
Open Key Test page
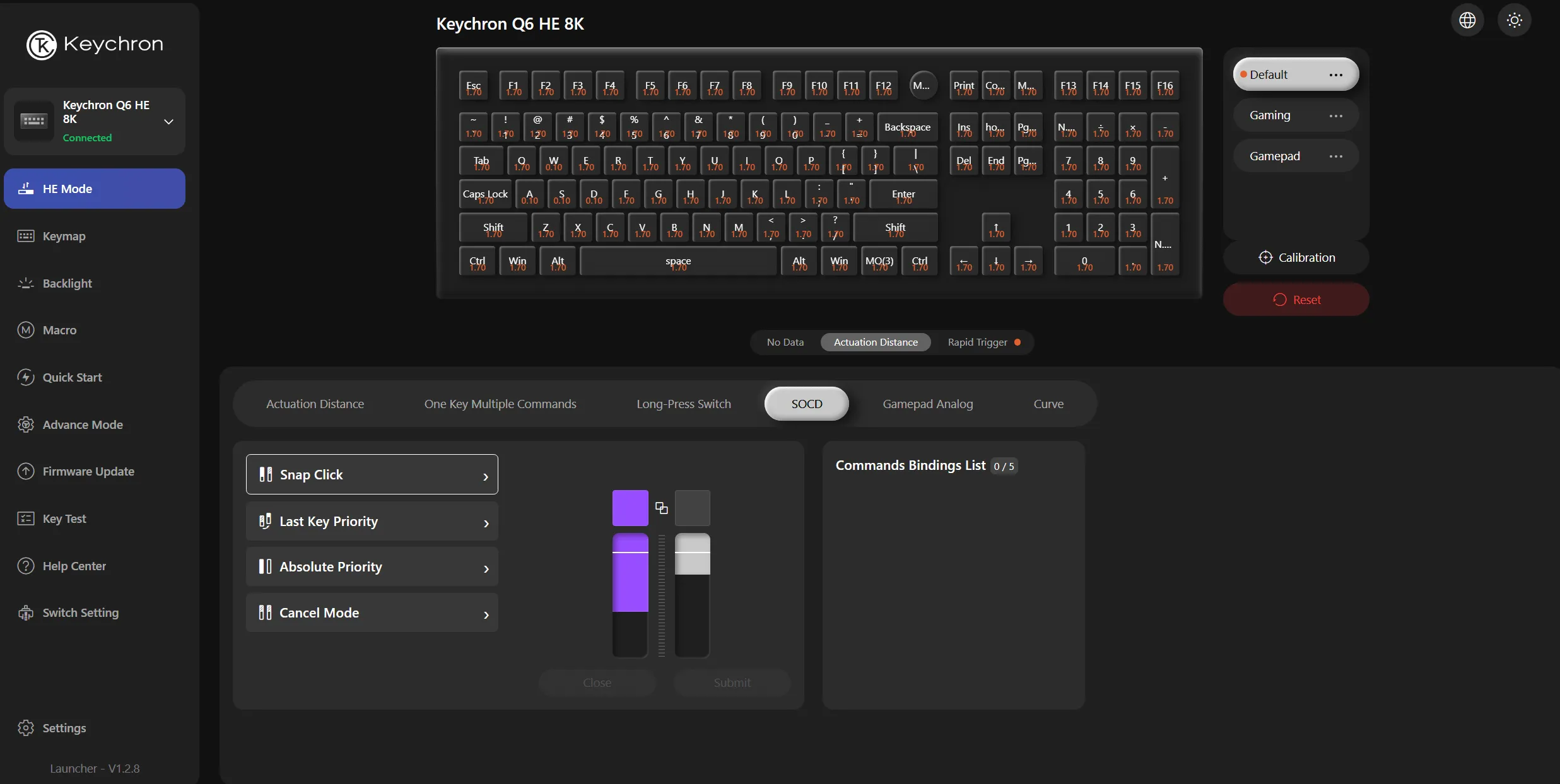[x=64, y=518]
